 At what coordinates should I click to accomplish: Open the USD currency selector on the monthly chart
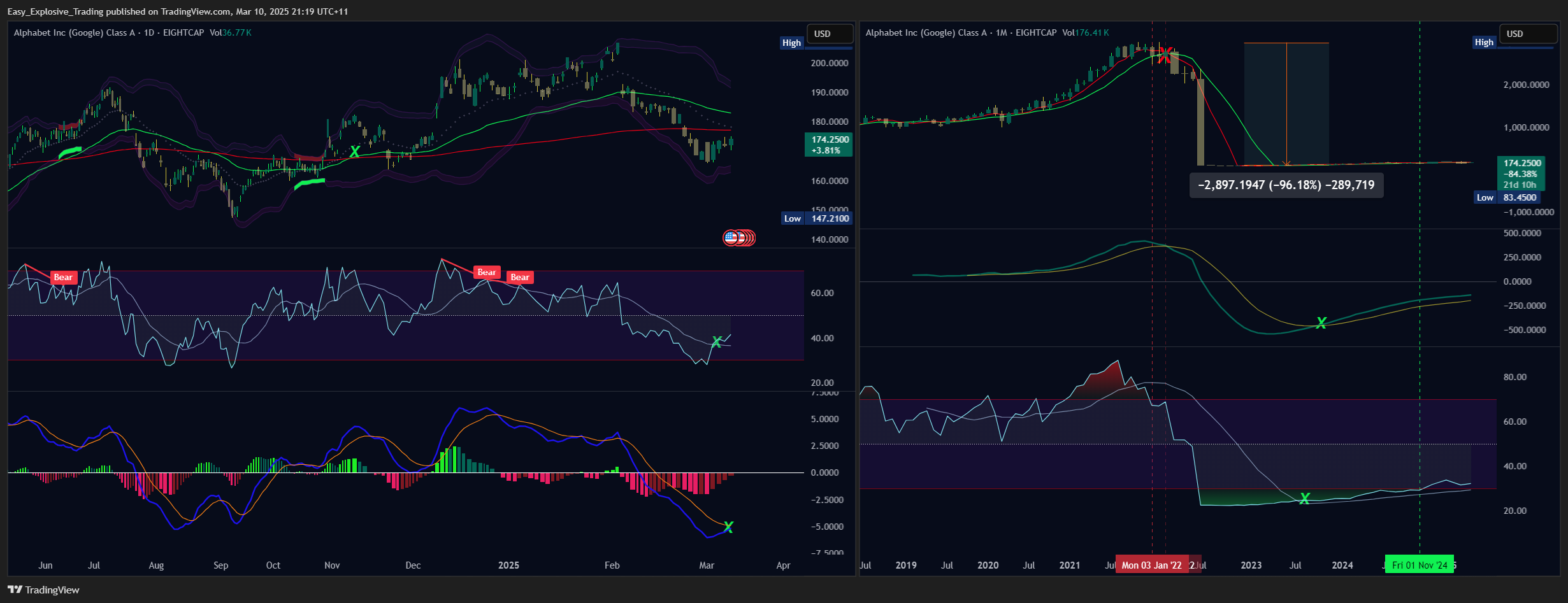pos(1528,34)
